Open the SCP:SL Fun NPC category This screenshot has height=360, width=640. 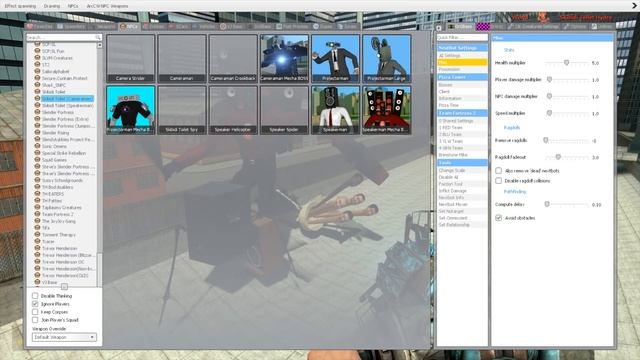click(x=53, y=51)
